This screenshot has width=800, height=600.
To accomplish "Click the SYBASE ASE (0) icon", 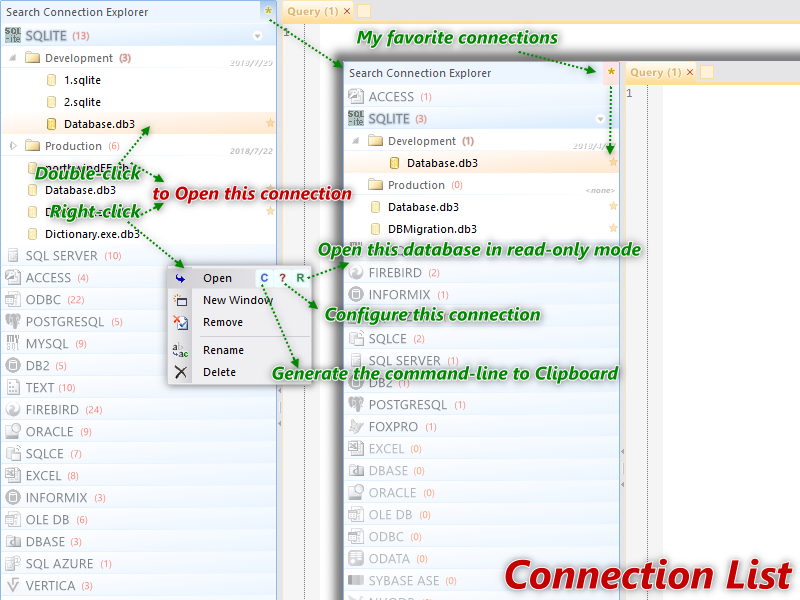I will [356, 580].
